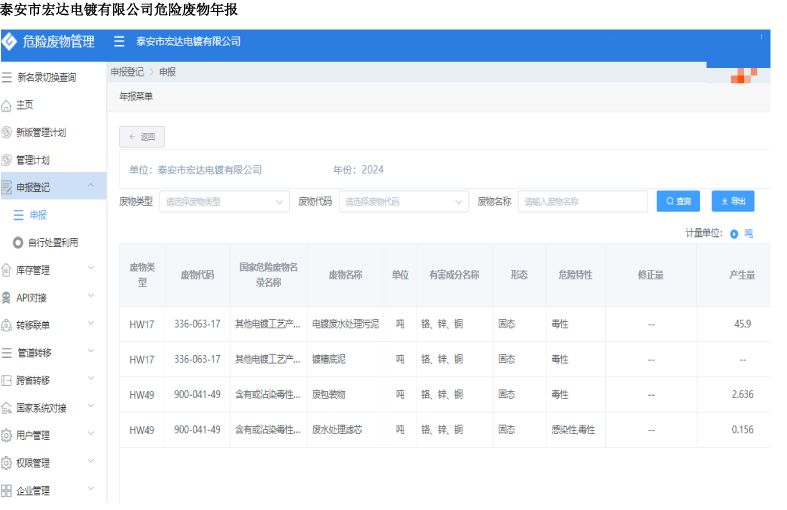This screenshot has height=510, width=787.
Task: Click the 主页 home icon in sidebar
Action: [7, 105]
